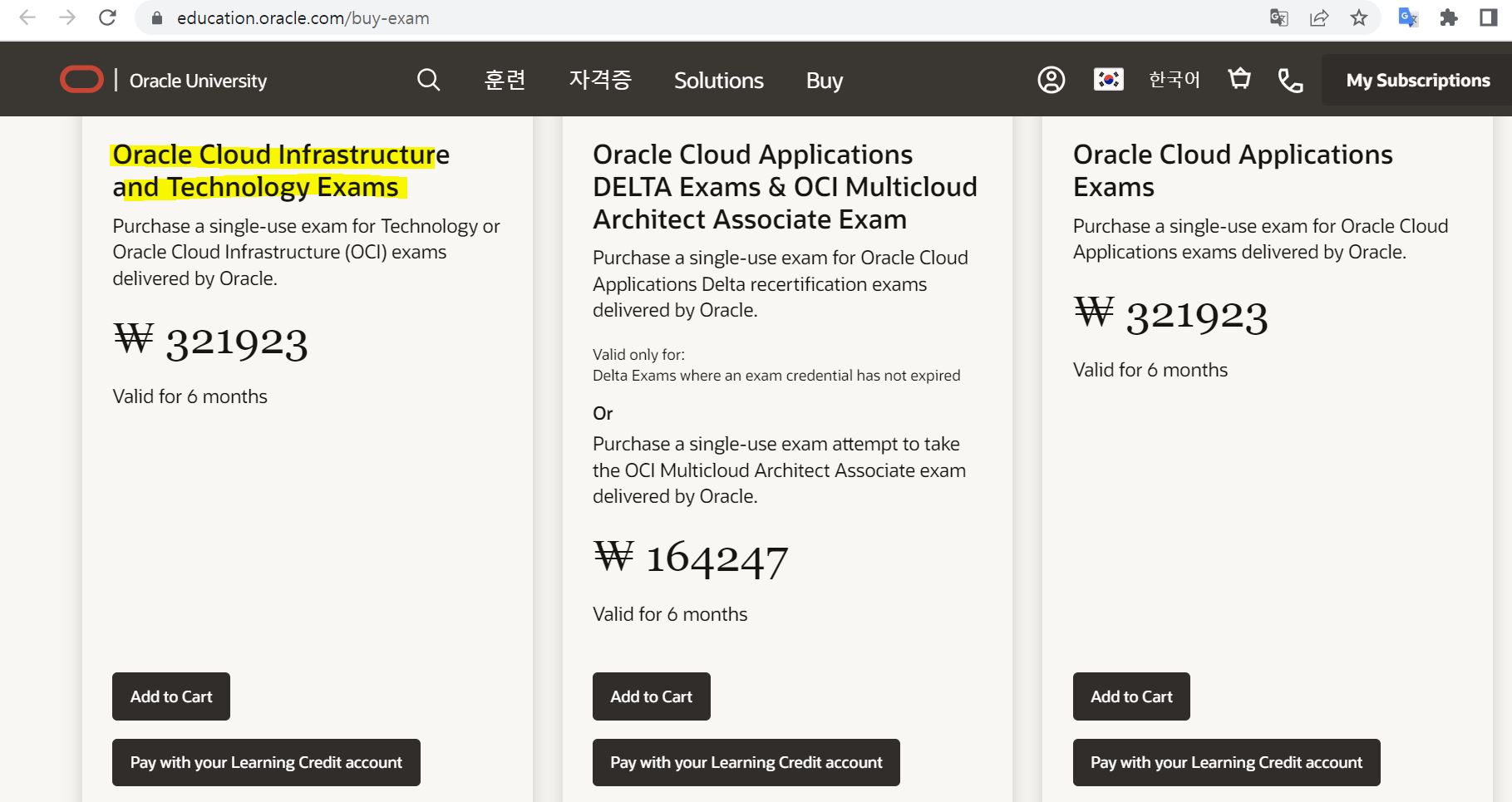
Task: Go forward using the browser forward arrow
Action: [67, 17]
